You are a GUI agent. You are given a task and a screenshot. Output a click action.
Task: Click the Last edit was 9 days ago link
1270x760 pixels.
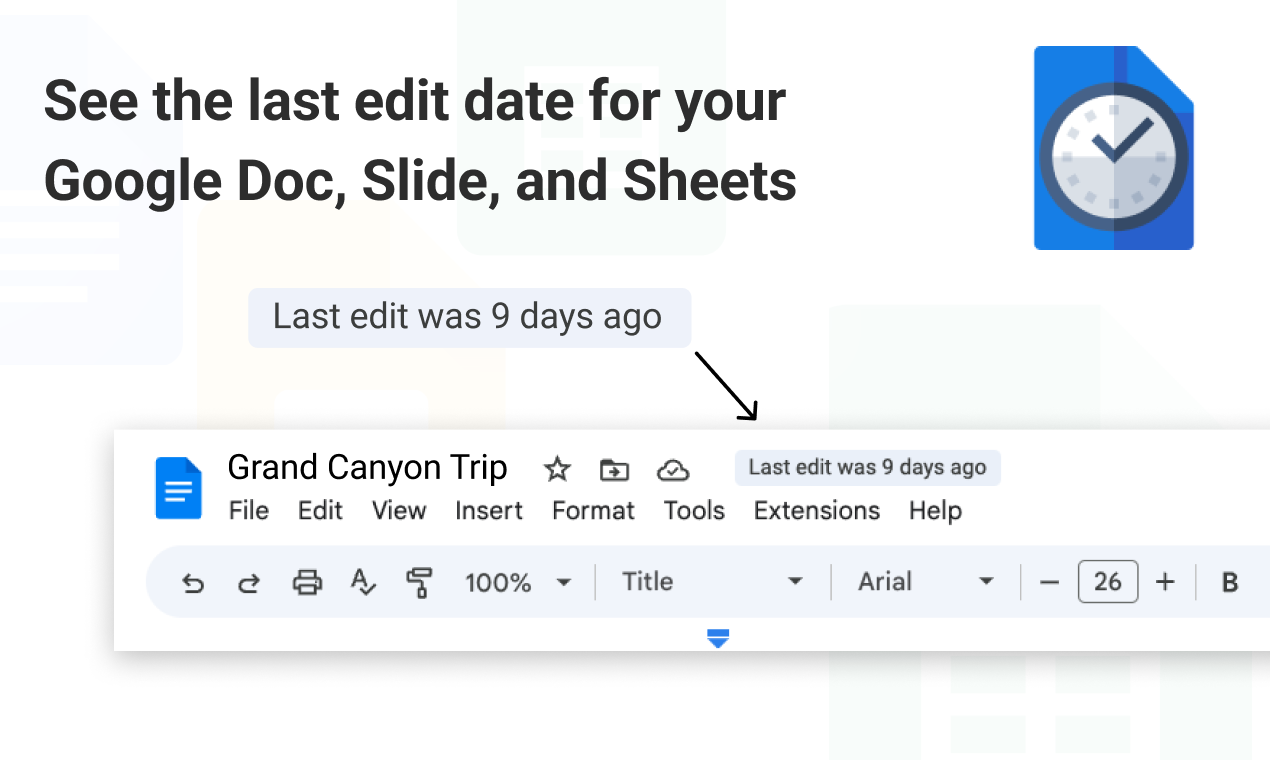867,467
